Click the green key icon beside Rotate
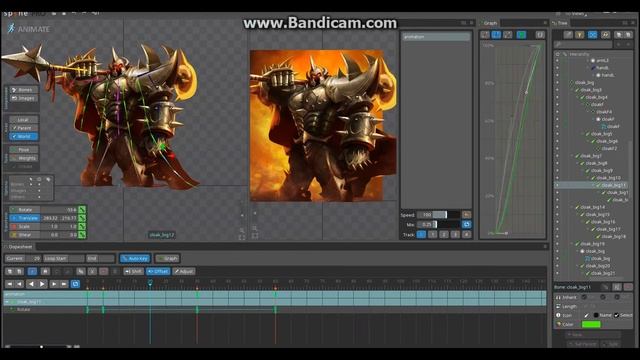640x360 pixels. (x=82, y=210)
